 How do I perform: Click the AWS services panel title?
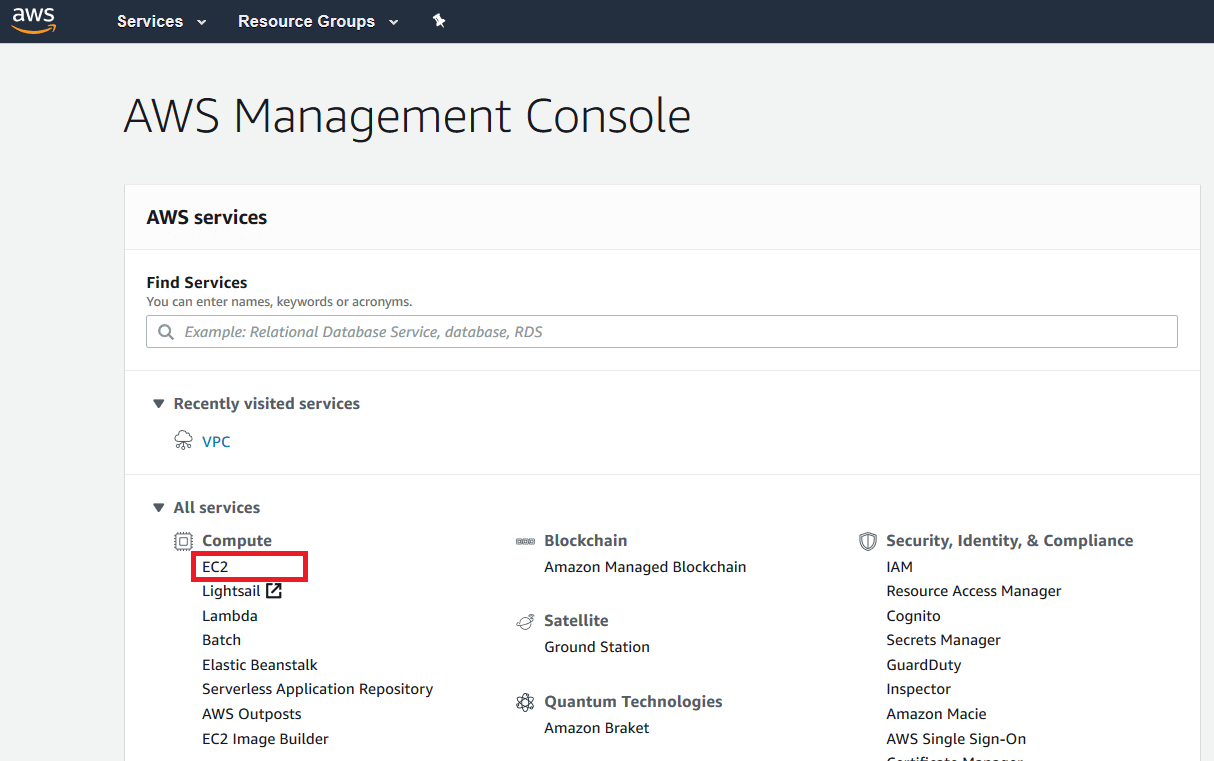[x=207, y=217]
